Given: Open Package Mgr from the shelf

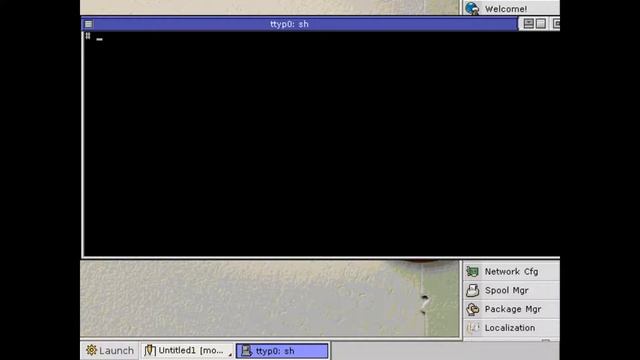Looking at the screenshot, I should [x=512, y=309].
